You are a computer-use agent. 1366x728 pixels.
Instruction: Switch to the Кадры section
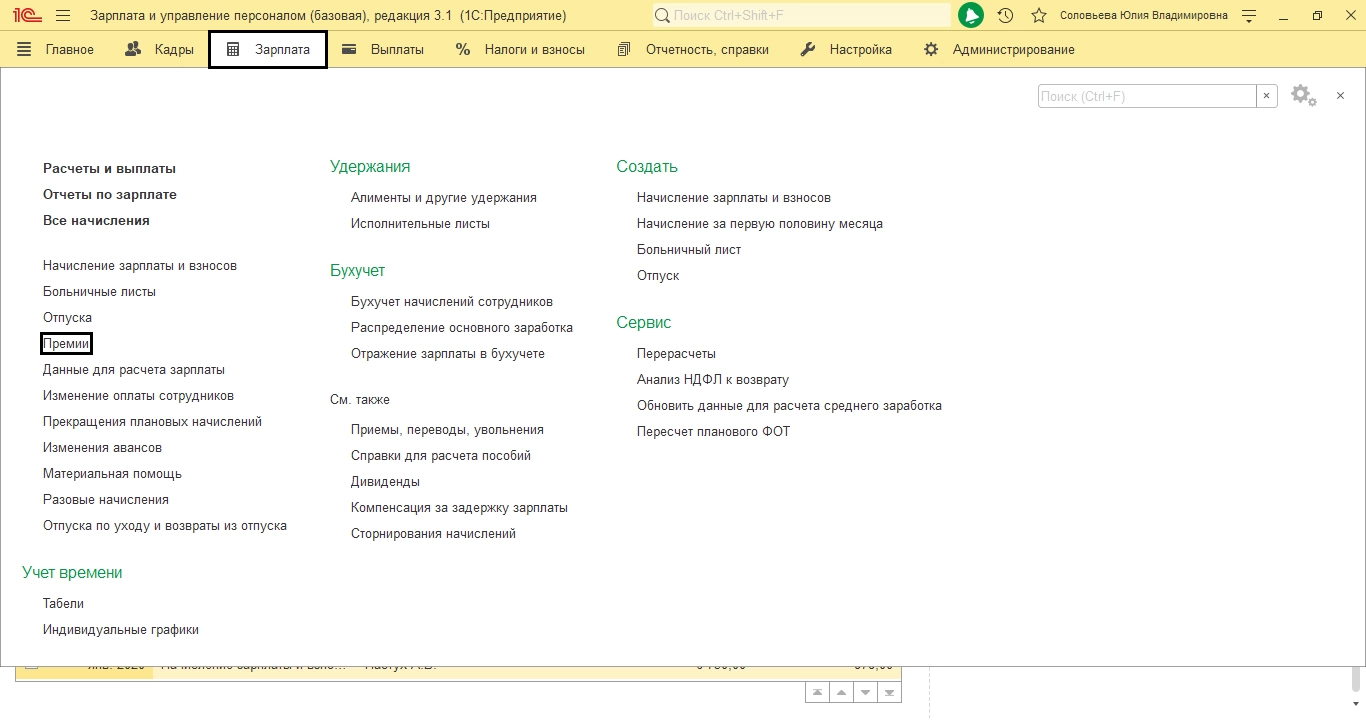coord(160,49)
